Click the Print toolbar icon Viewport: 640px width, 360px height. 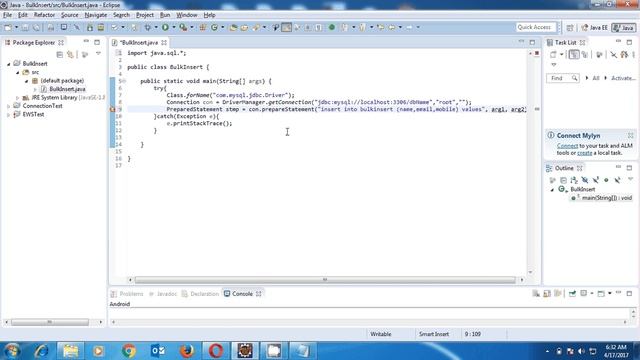pyautogui.click(x=51, y=27)
